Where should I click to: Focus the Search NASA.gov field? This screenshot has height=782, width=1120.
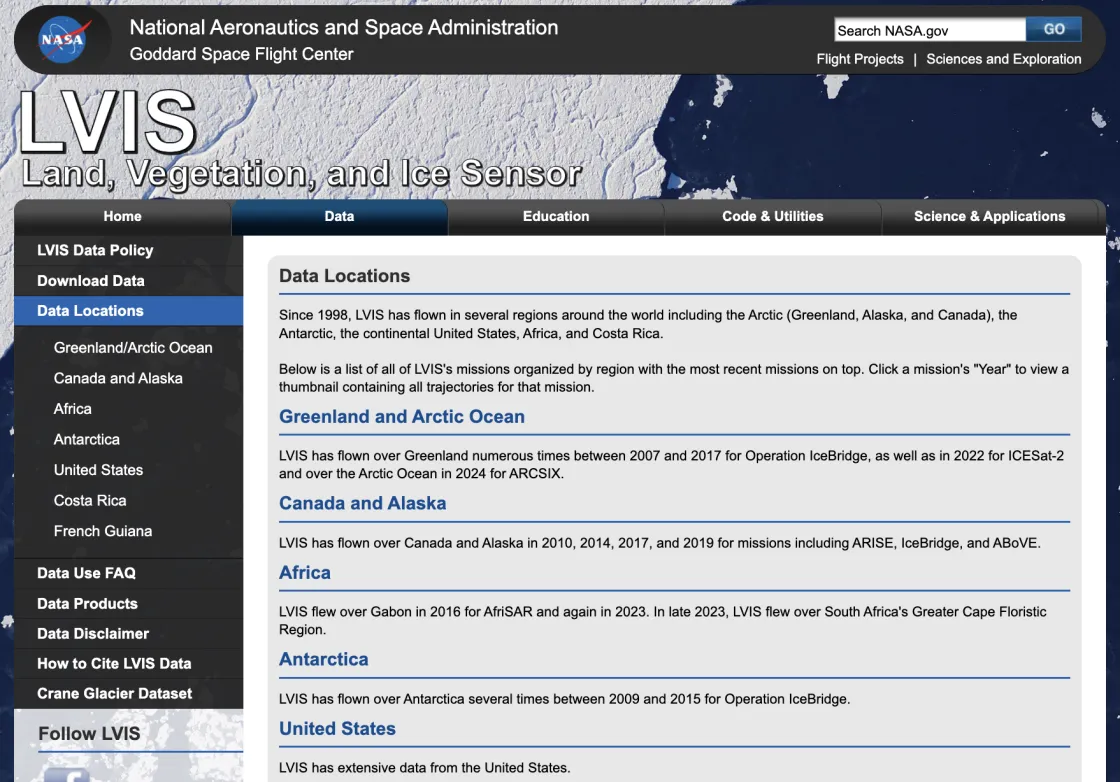929,30
